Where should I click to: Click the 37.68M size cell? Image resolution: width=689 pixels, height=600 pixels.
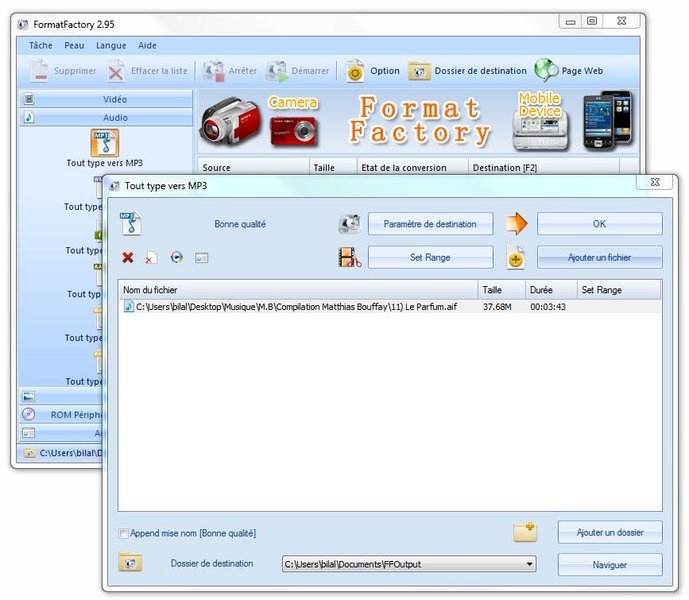click(497, 306)
